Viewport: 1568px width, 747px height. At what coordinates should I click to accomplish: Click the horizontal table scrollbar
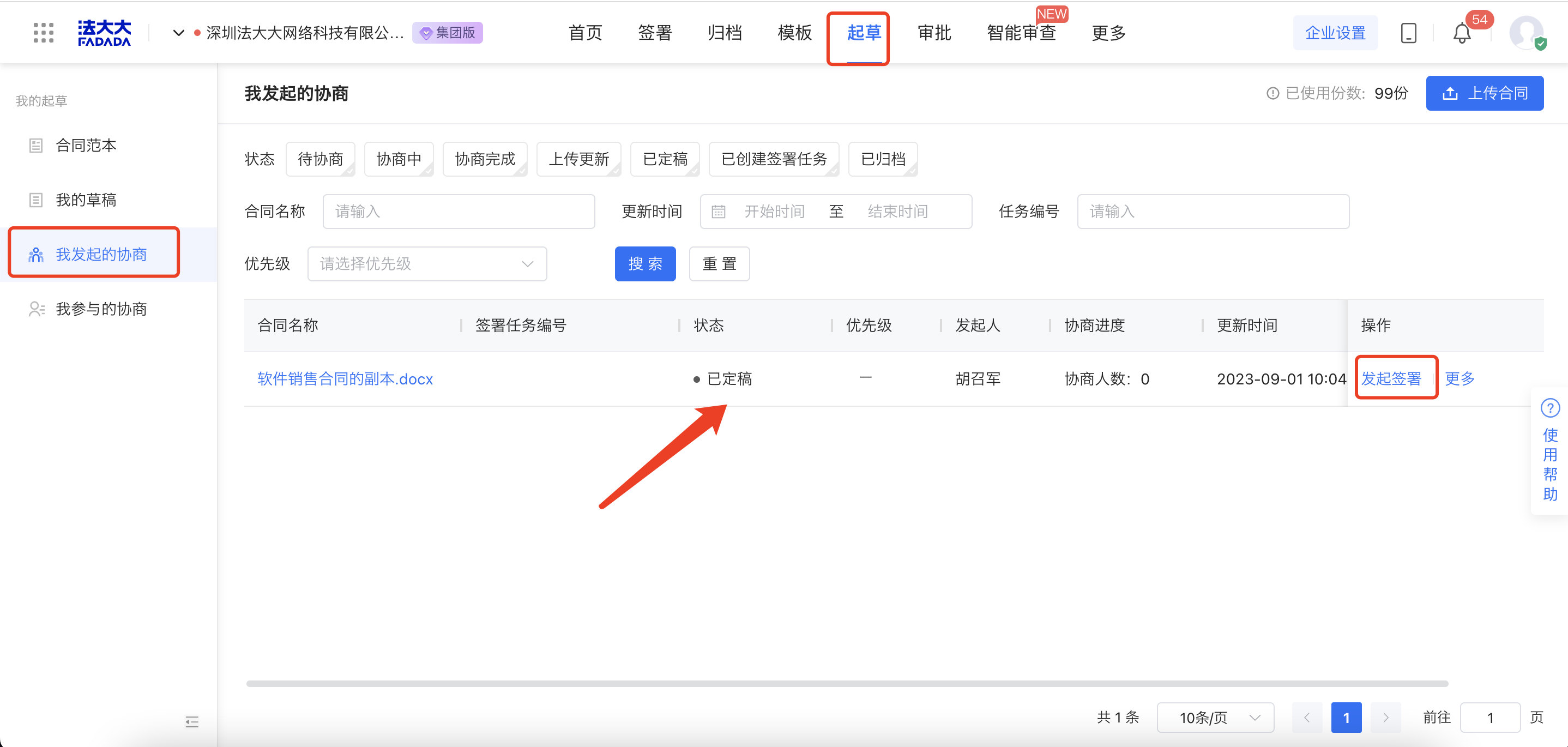point(847,684)
